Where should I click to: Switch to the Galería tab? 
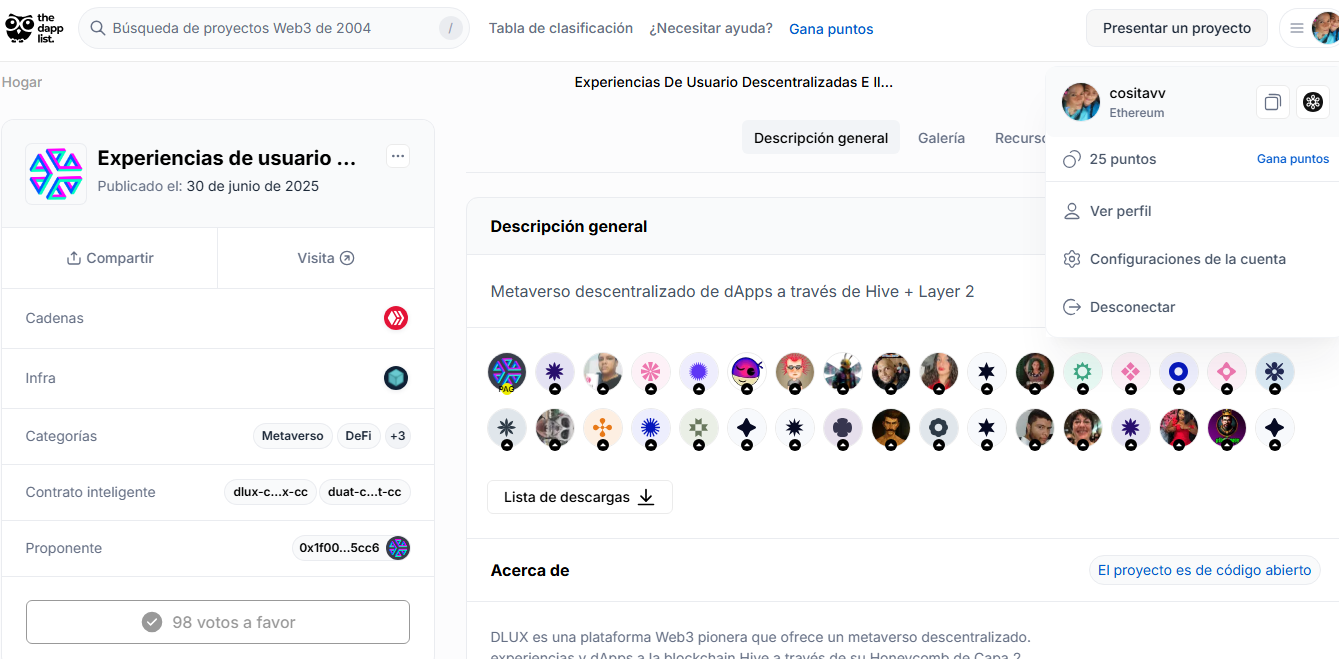tap(941, 138)
